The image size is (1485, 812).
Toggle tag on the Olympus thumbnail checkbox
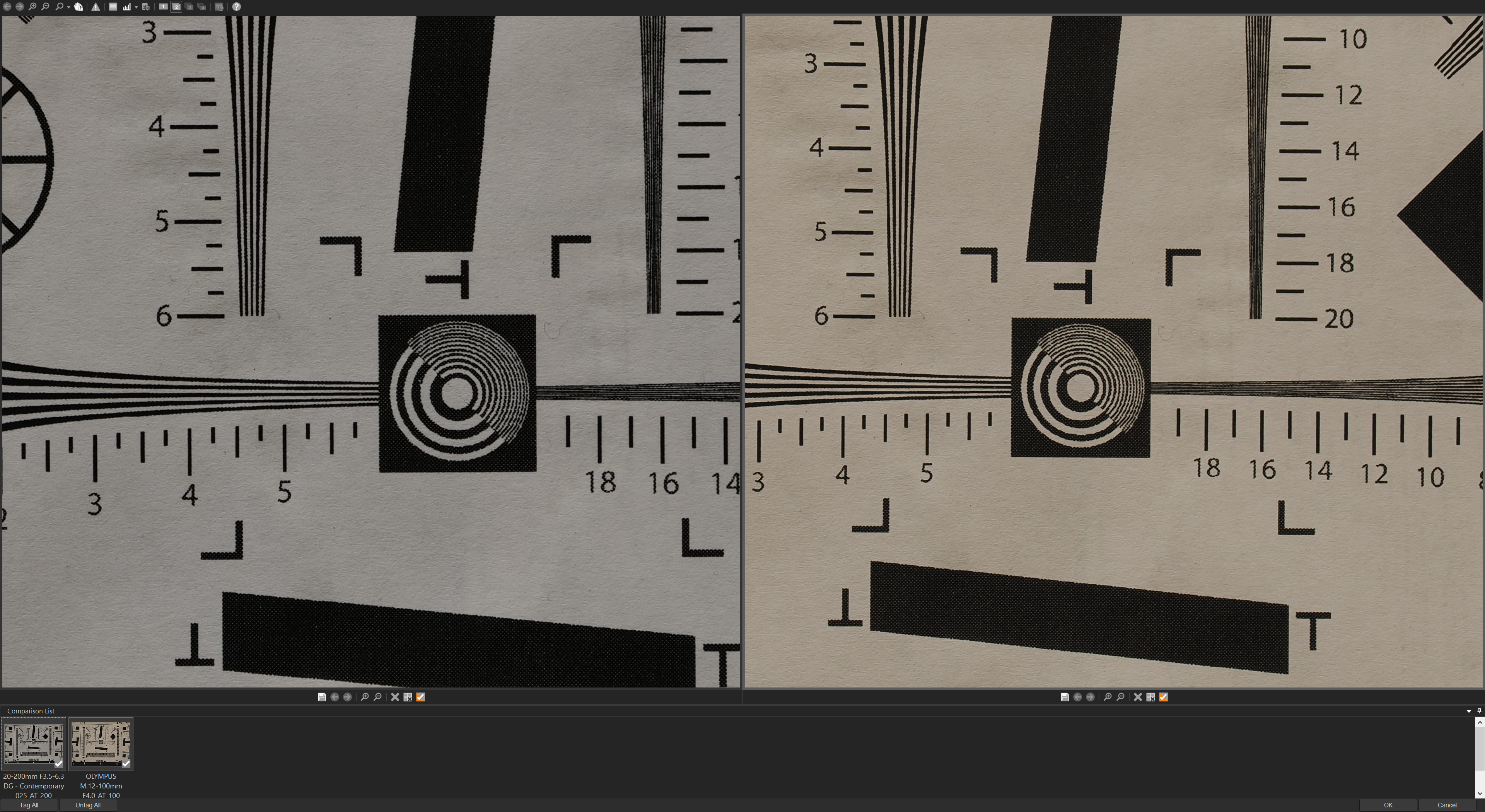pos(126,764)
